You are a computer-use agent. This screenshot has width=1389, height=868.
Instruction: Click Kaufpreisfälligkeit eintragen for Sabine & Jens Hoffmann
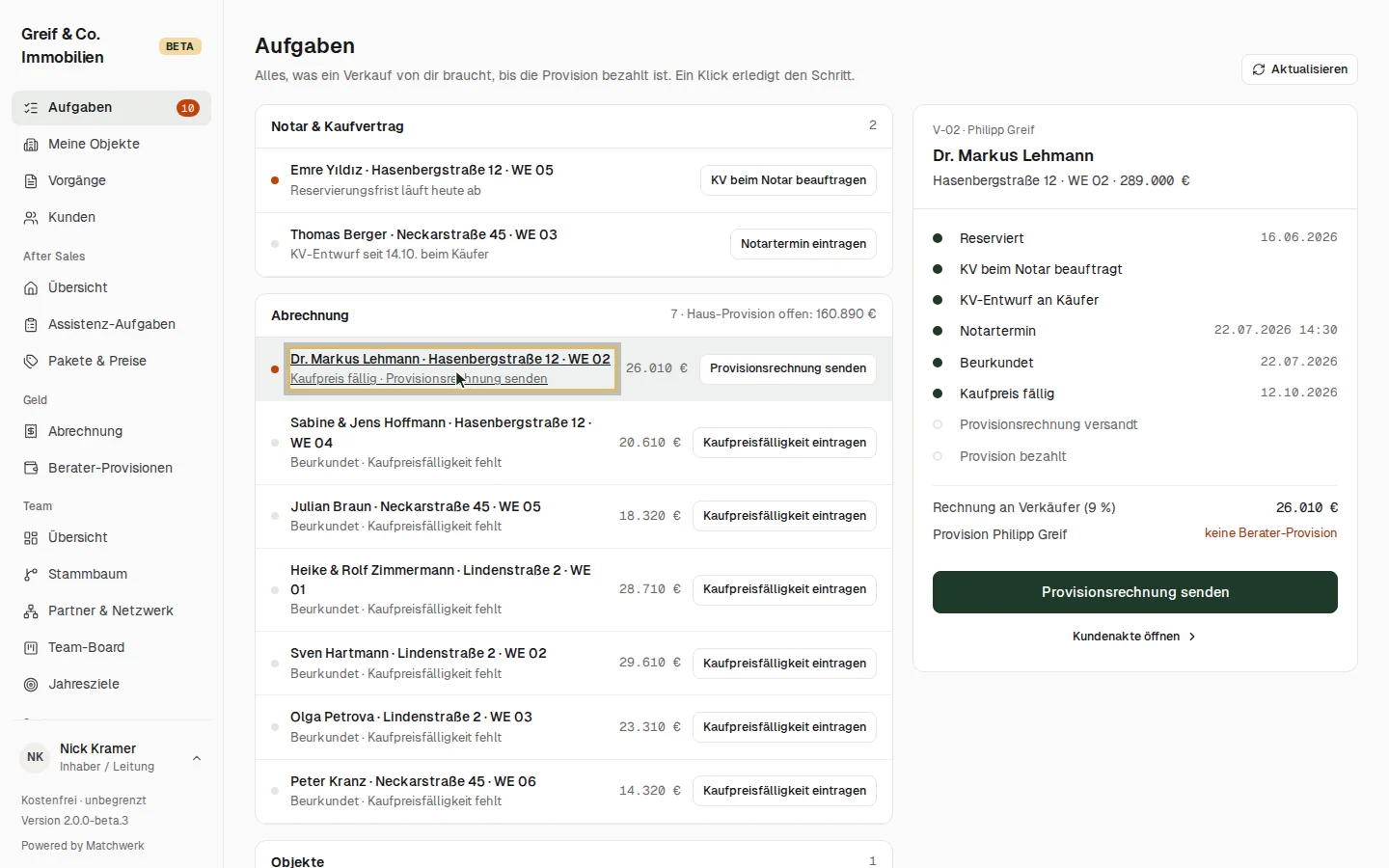784,443
